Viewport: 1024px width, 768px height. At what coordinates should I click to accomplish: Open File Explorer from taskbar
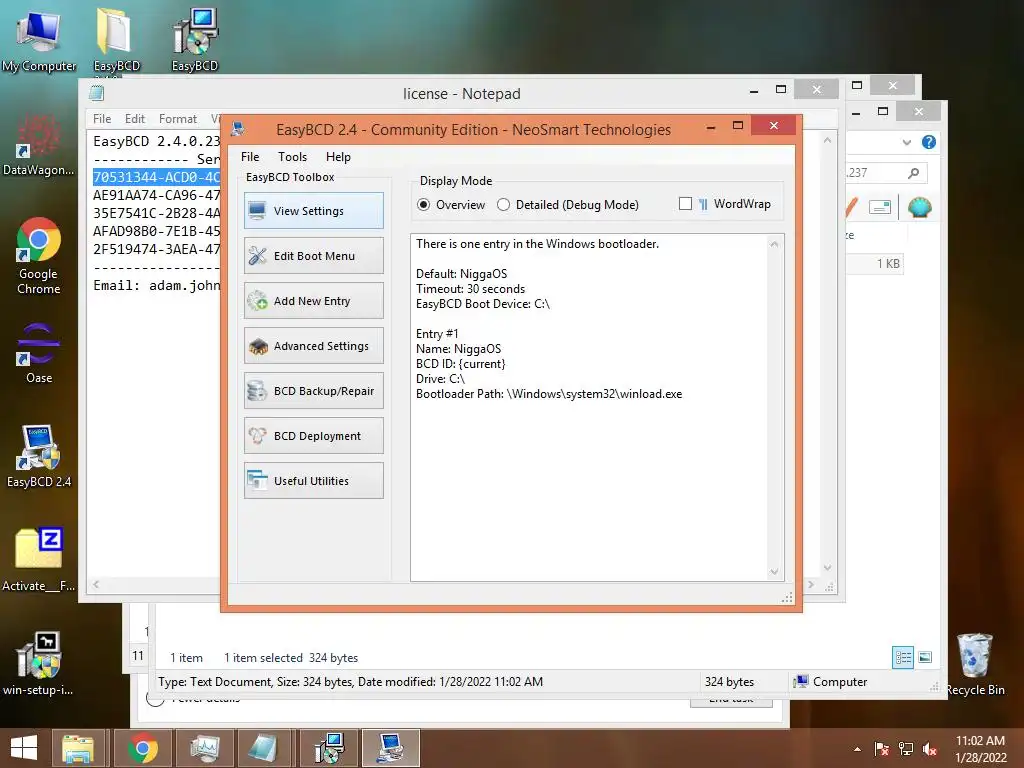pyautogui.click(x=78, y=748)
